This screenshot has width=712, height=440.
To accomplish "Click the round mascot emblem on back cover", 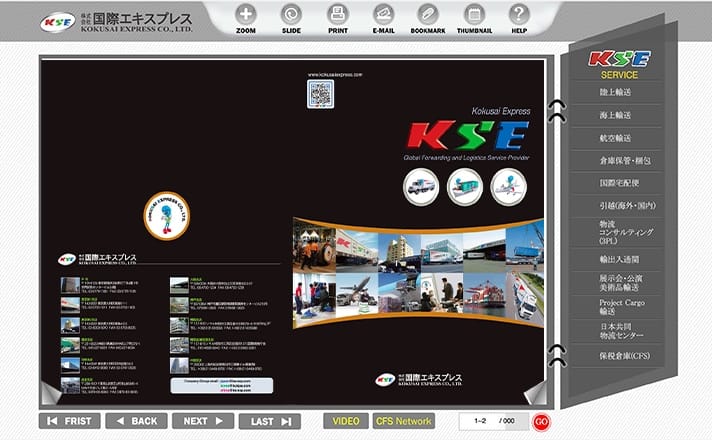I will coord(167,216).
